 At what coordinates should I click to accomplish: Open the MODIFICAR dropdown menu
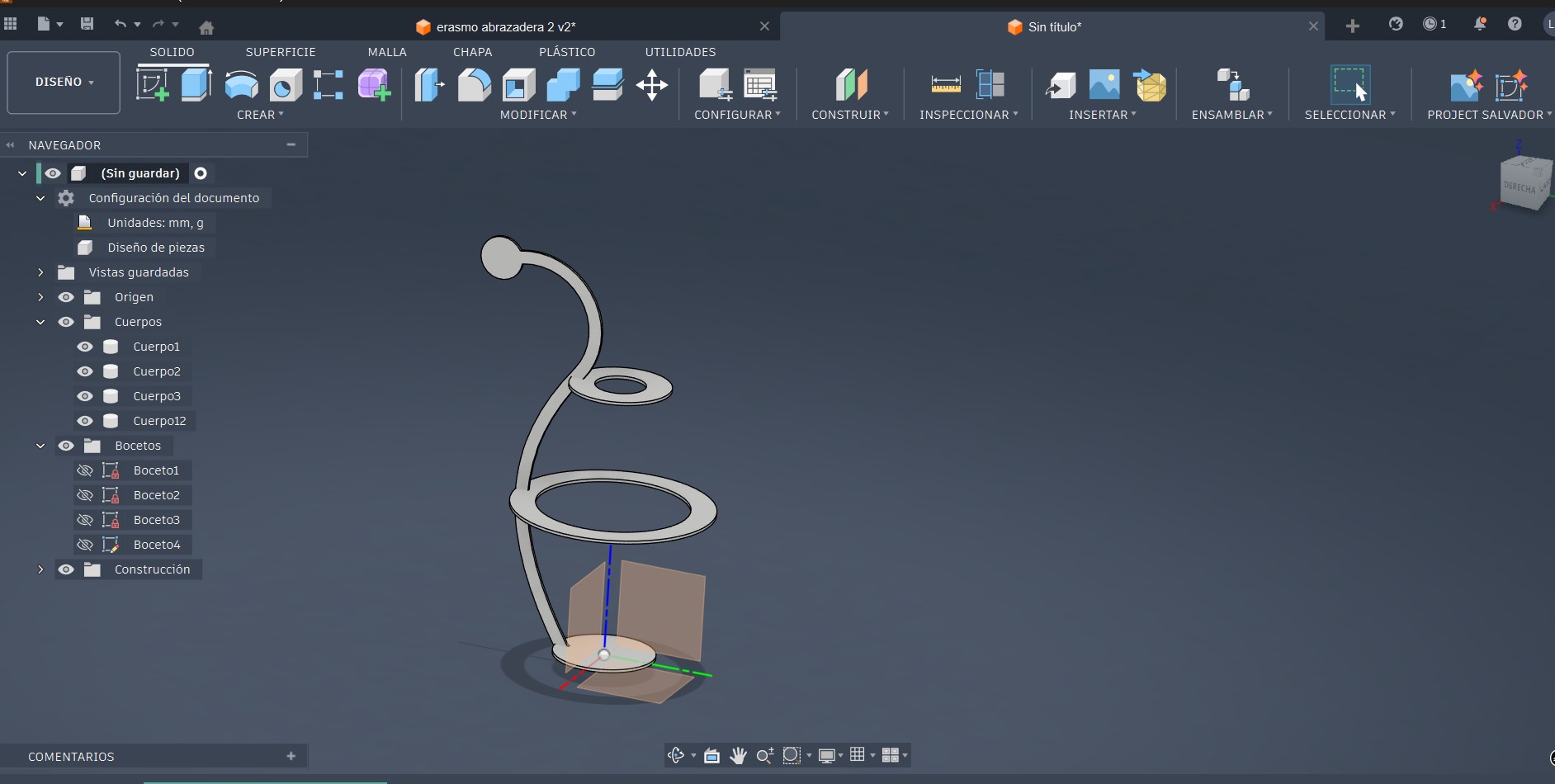tap(538, 115)
